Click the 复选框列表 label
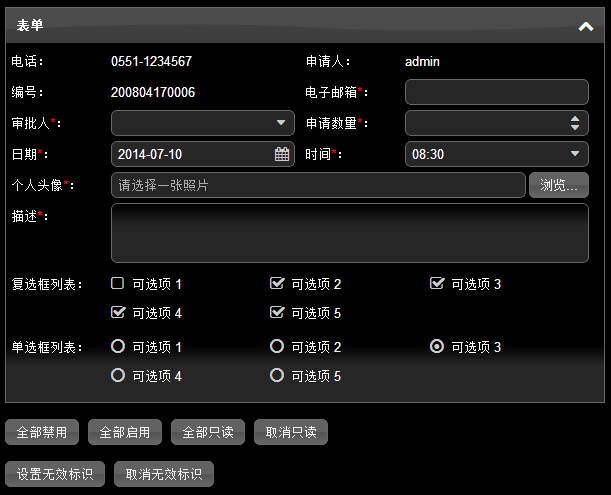 click(47, 284)
